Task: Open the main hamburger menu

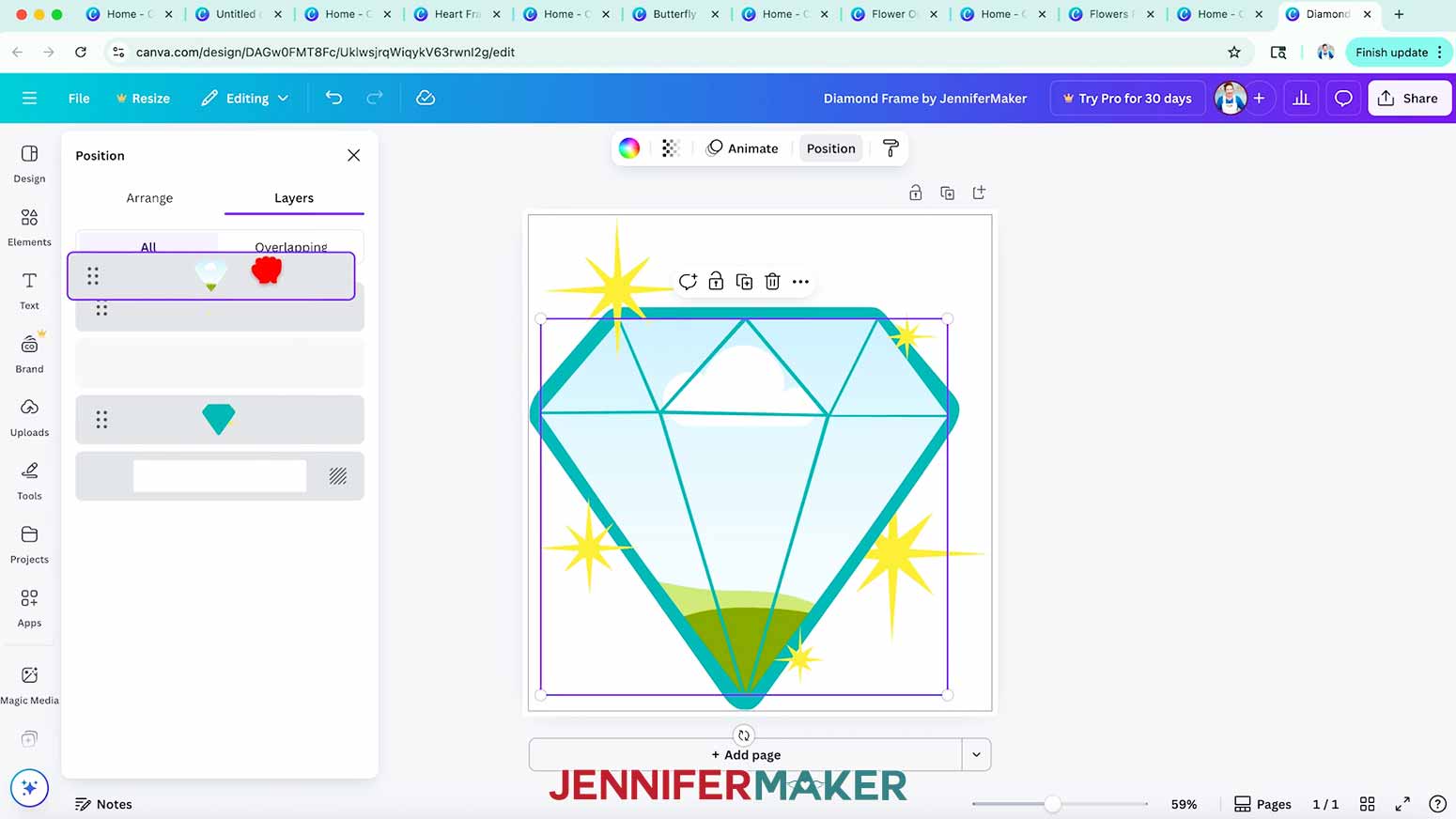Action: click(29, 98)
